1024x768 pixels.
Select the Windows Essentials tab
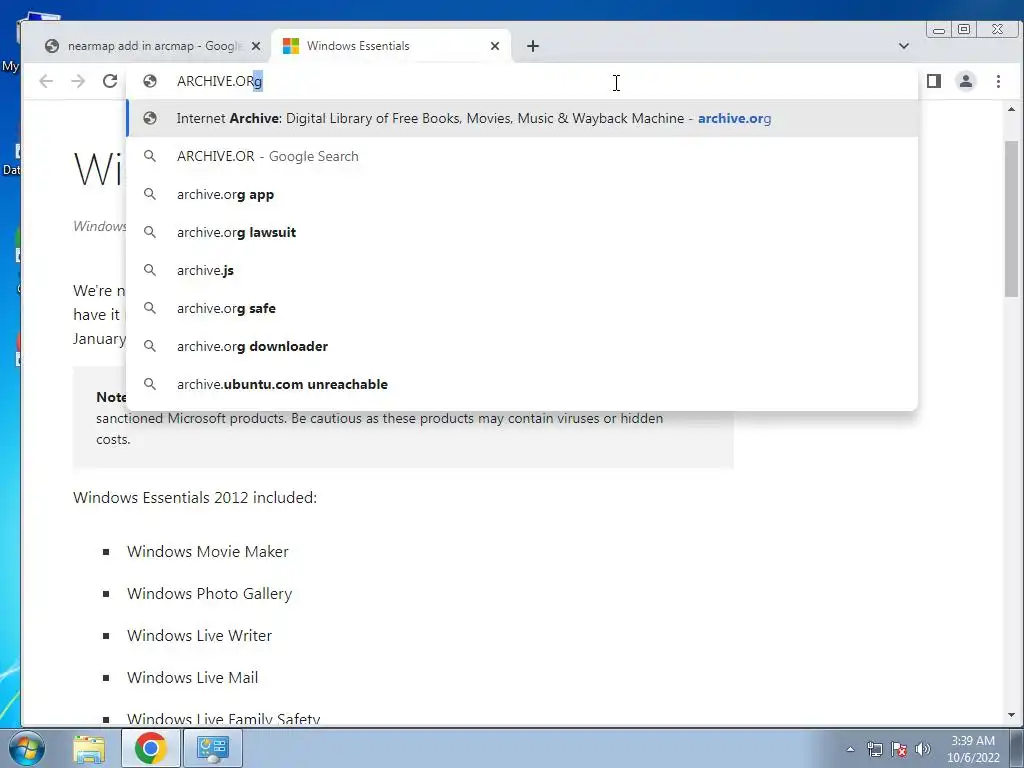391,46
